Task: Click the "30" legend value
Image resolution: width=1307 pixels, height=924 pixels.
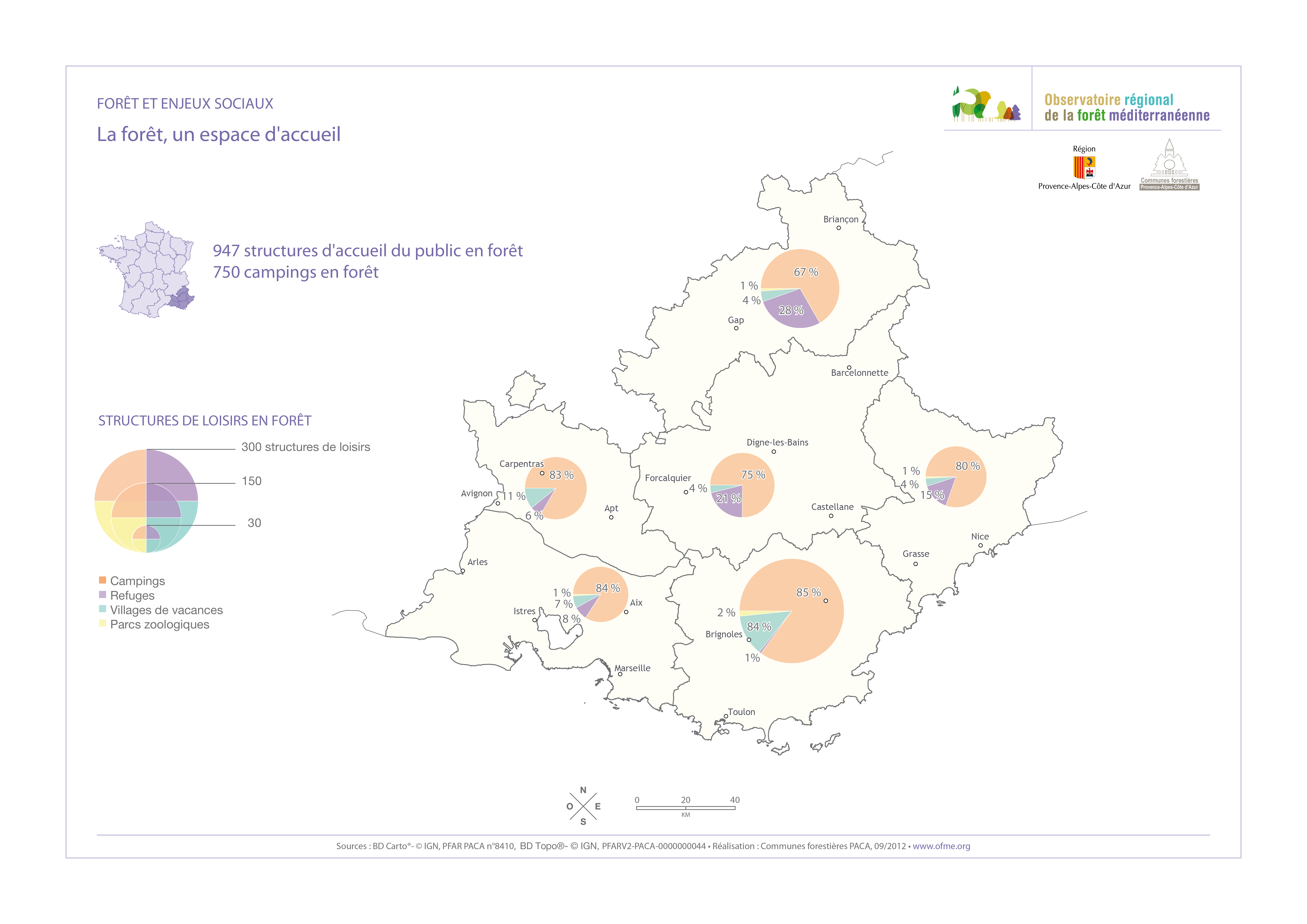Action: coord(254,523)
